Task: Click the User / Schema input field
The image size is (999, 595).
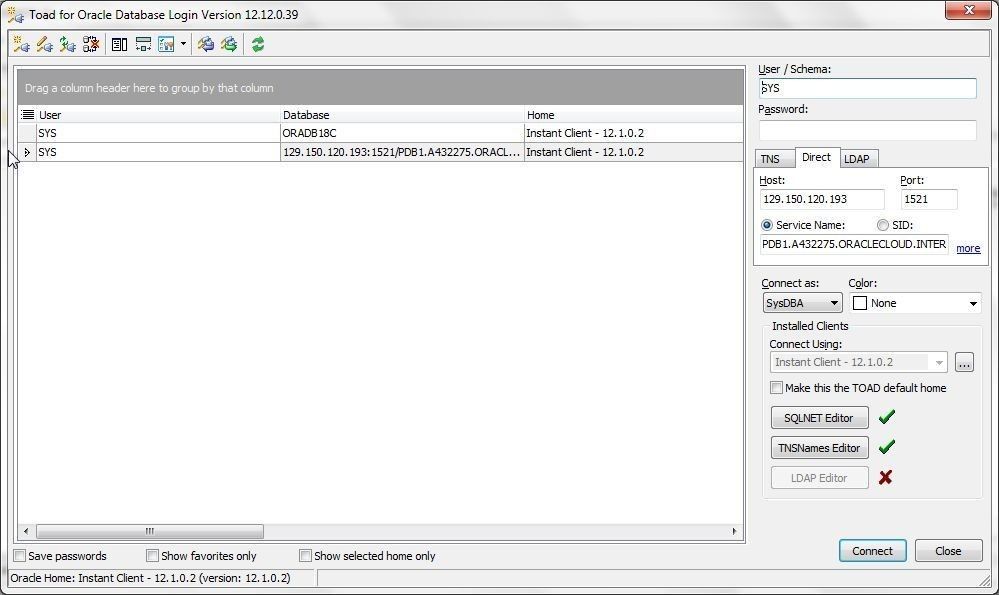Action: pos(867,88)
